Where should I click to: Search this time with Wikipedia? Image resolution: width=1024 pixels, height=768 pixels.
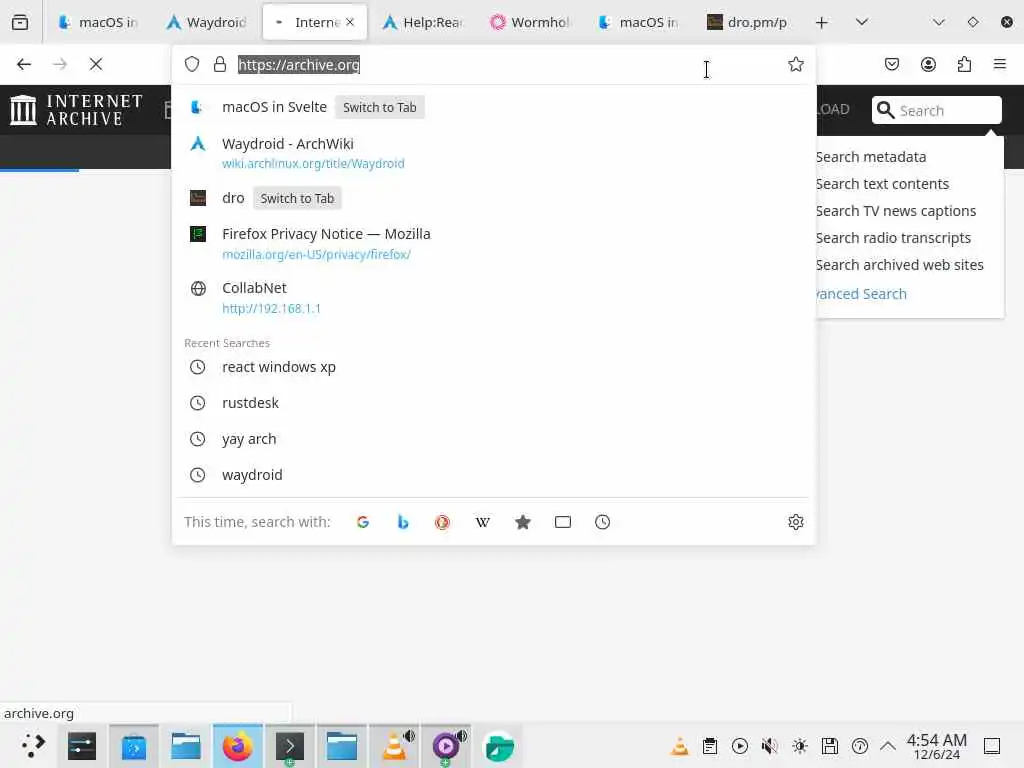click(483, 522)
